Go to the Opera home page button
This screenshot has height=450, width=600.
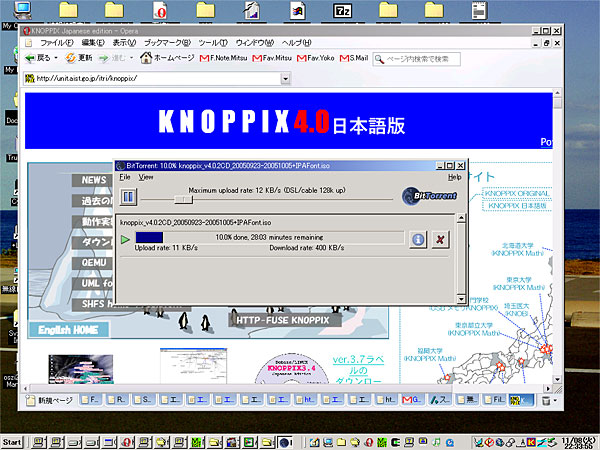(169, 58)
